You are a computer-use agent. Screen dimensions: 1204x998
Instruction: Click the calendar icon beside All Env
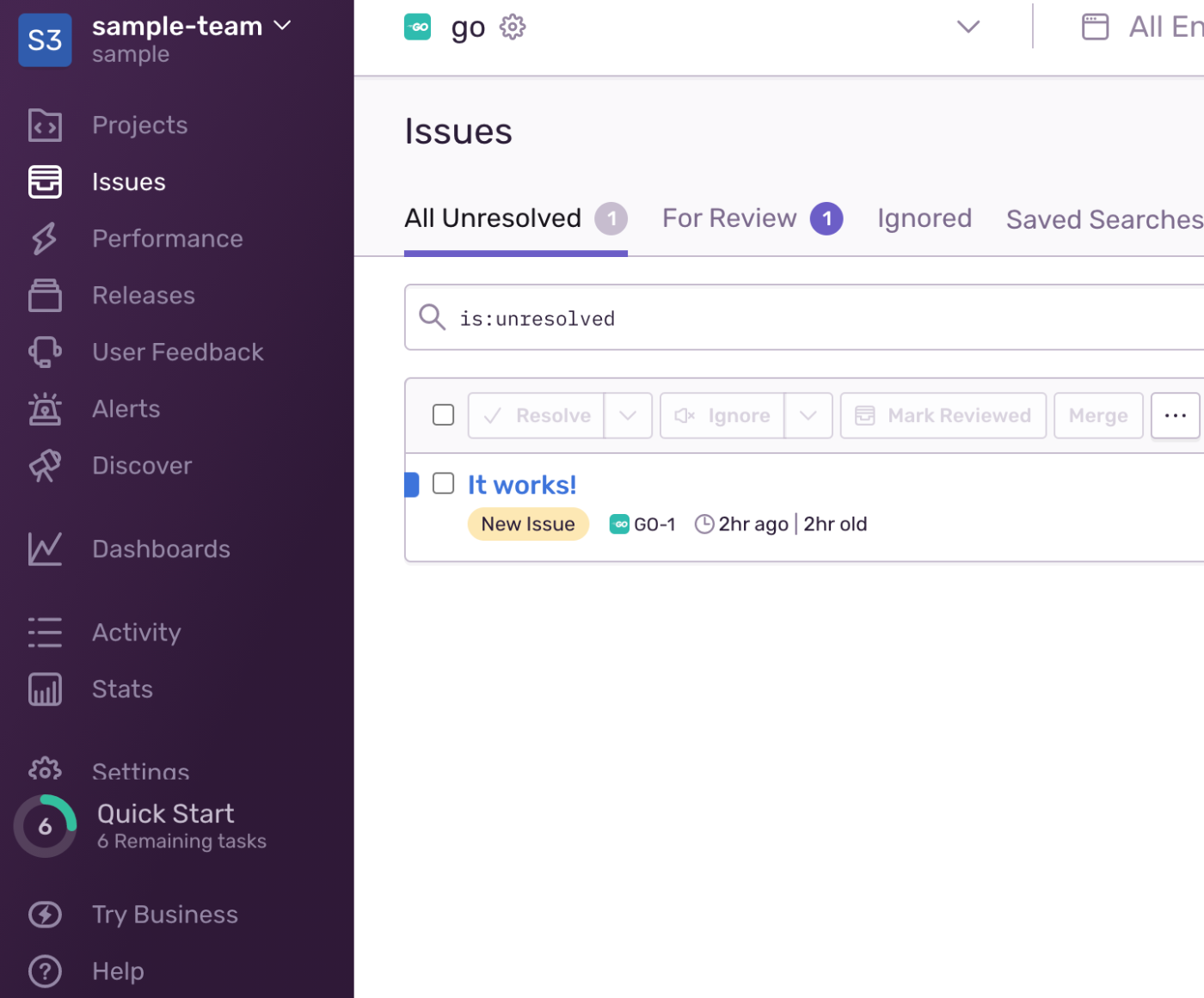[x=1095, y=27]
